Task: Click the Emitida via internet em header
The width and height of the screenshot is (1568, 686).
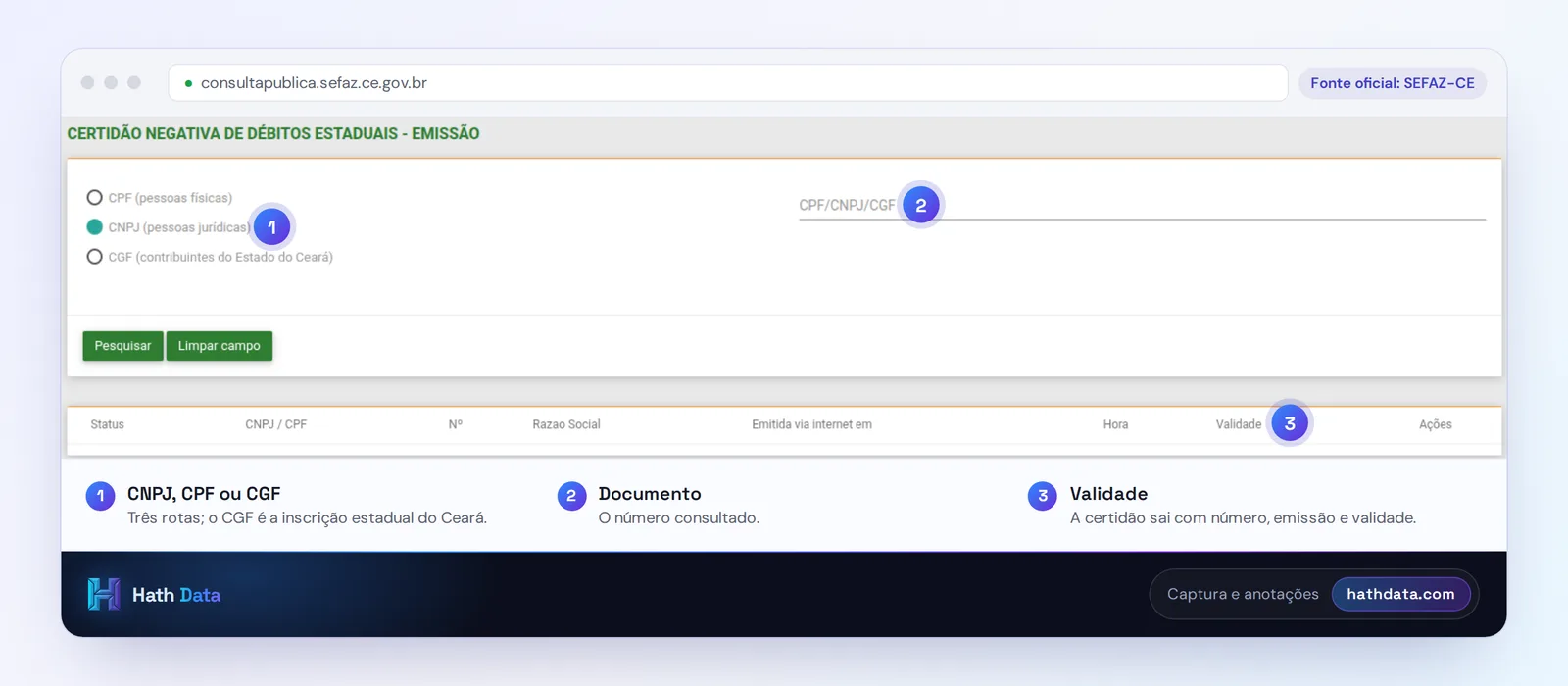Action: [x=811, y=424]
